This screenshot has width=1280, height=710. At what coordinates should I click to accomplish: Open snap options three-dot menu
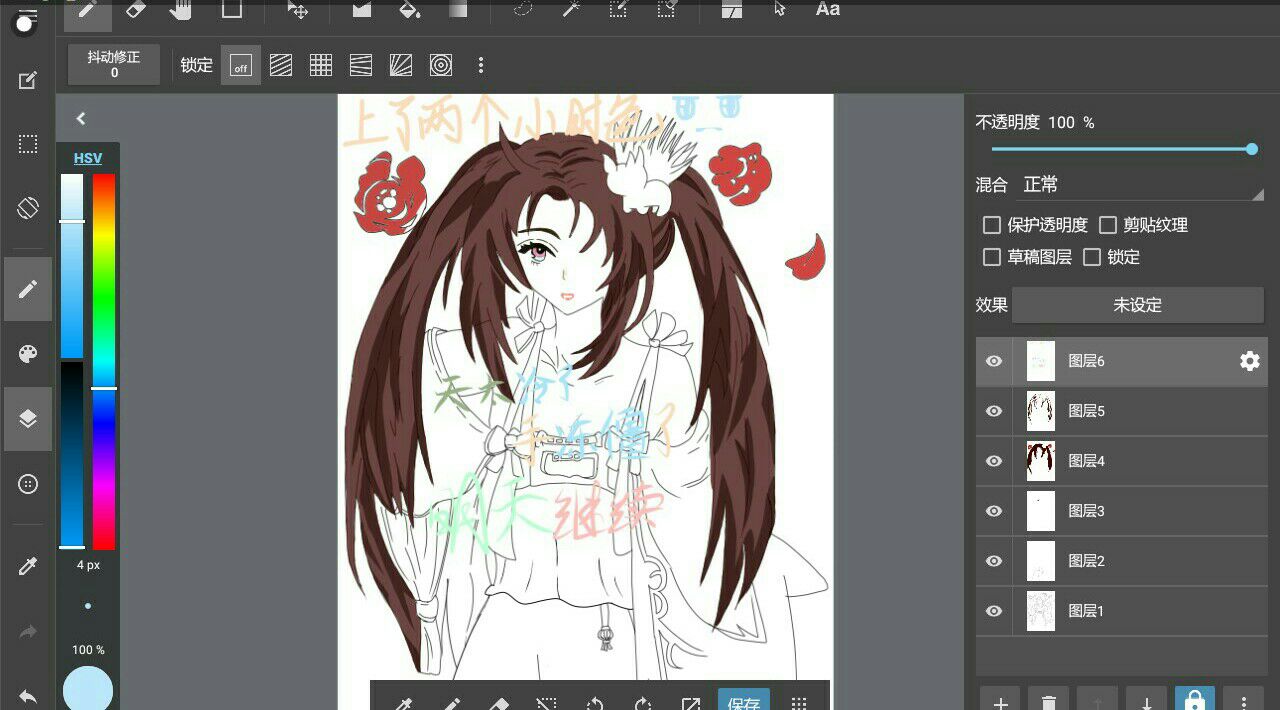(x=481, y=66)
